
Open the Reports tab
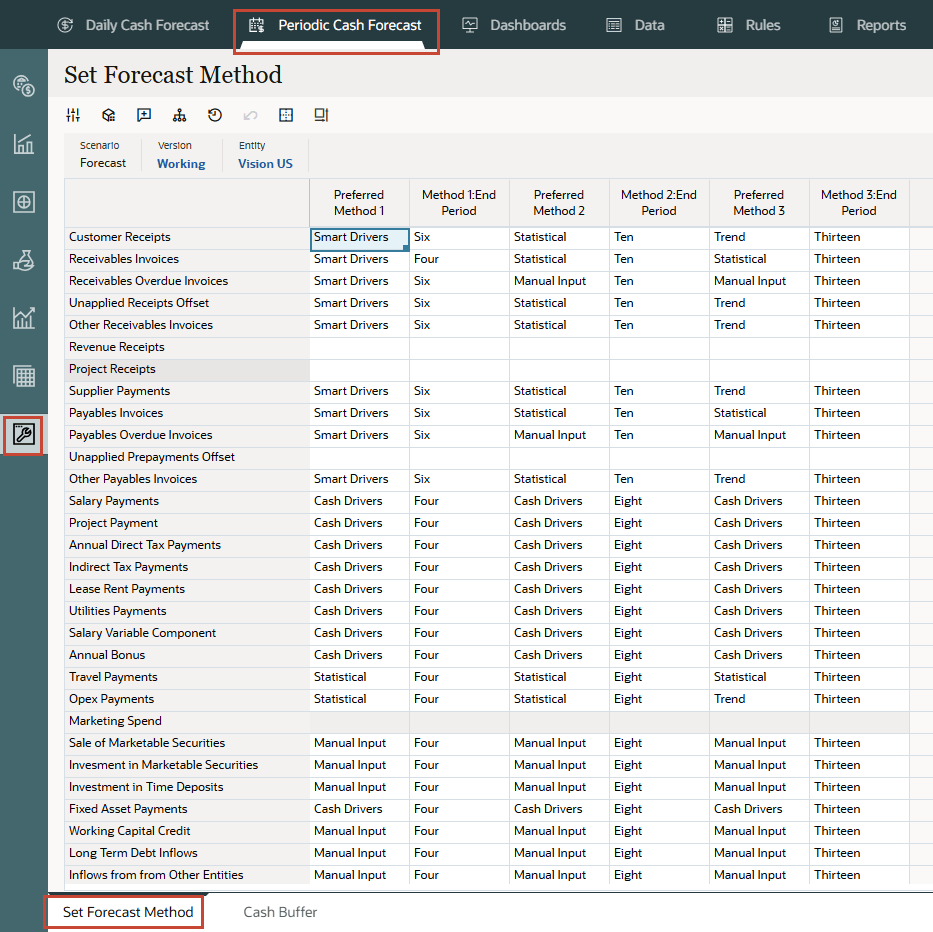pyautogui.click(x=867, y=25)
